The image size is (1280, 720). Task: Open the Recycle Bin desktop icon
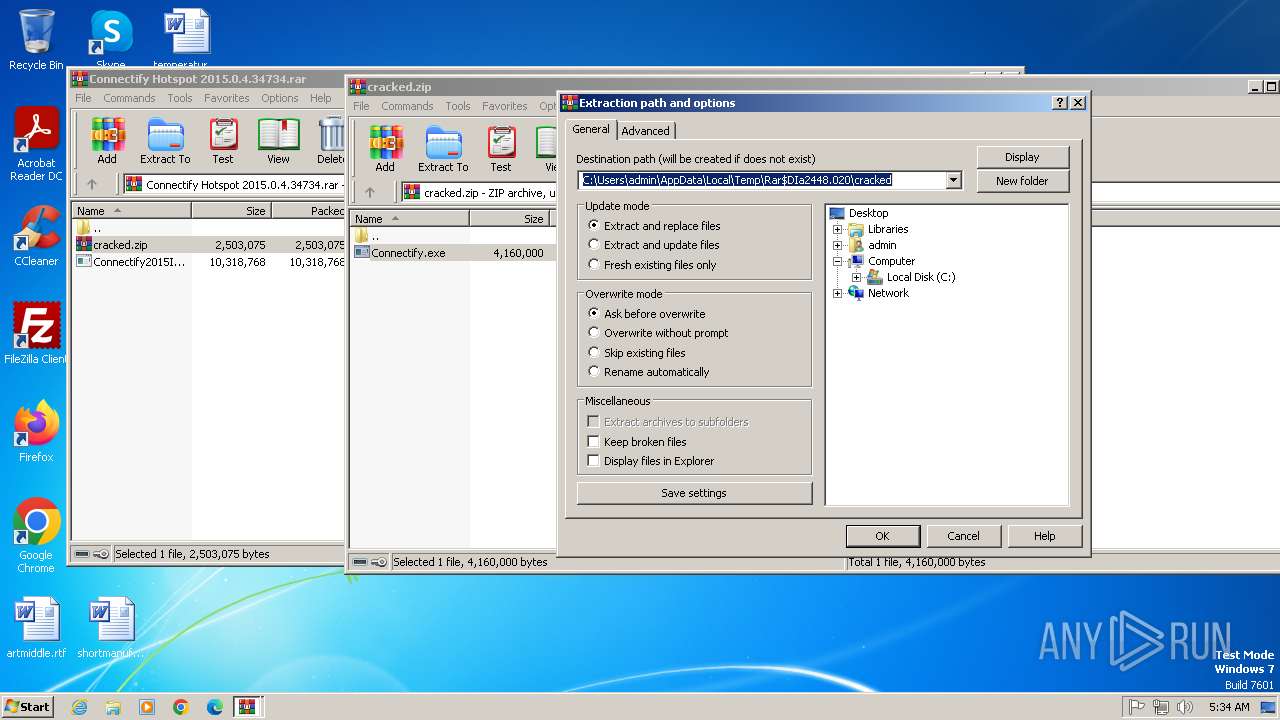point(37,40)
